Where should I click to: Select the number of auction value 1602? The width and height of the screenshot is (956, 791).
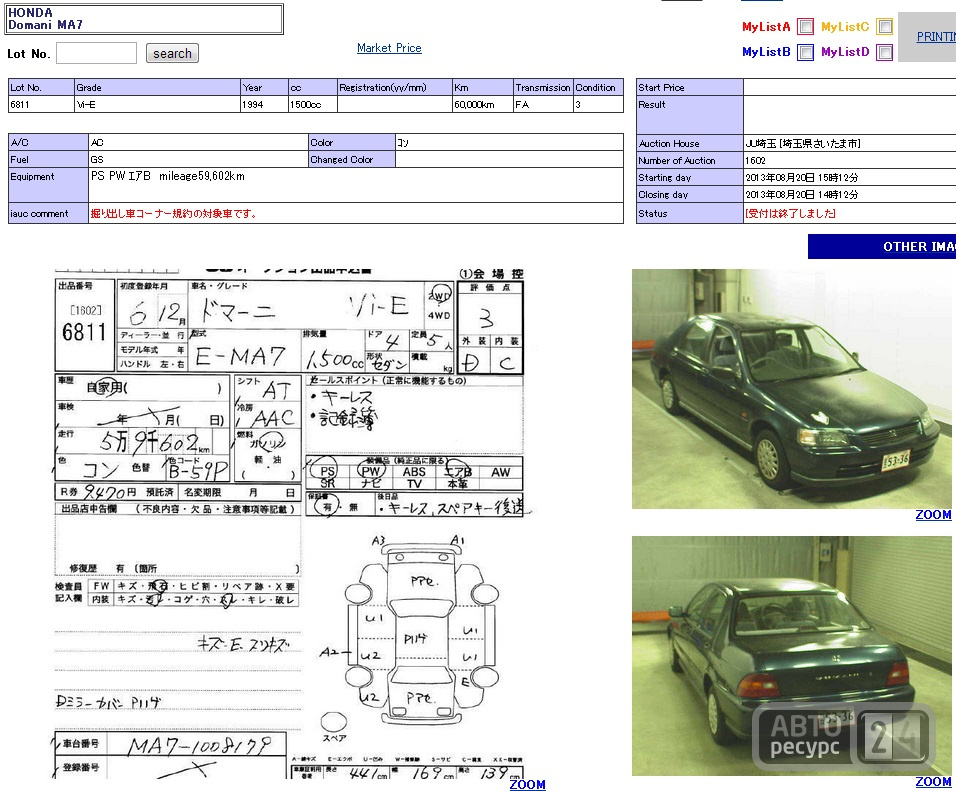[755, 160]
